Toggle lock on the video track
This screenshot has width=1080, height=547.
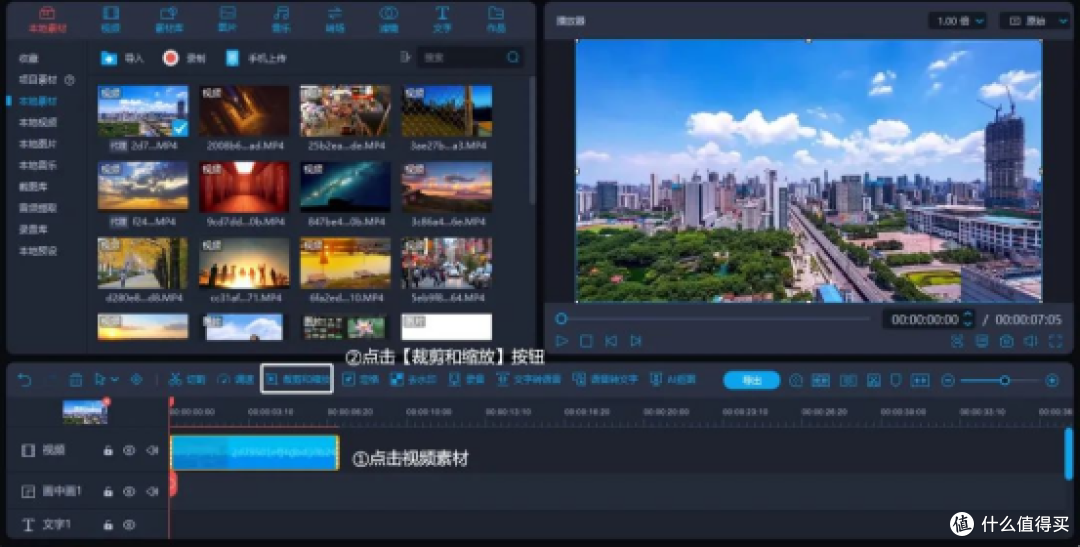coord(108,450)
